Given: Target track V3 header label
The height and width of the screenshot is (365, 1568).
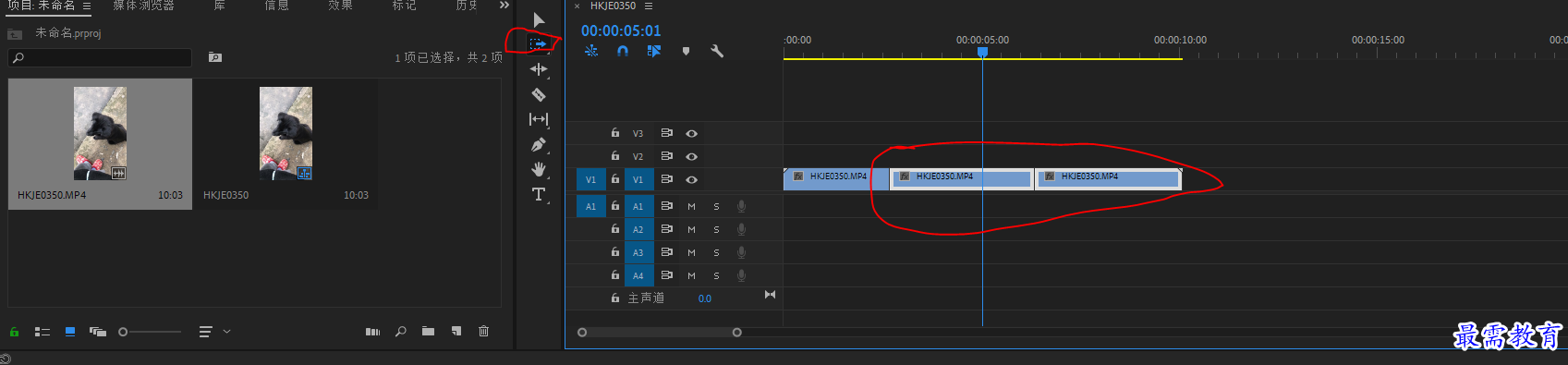Looking at the screenshot, I should (x=638, y=133).
